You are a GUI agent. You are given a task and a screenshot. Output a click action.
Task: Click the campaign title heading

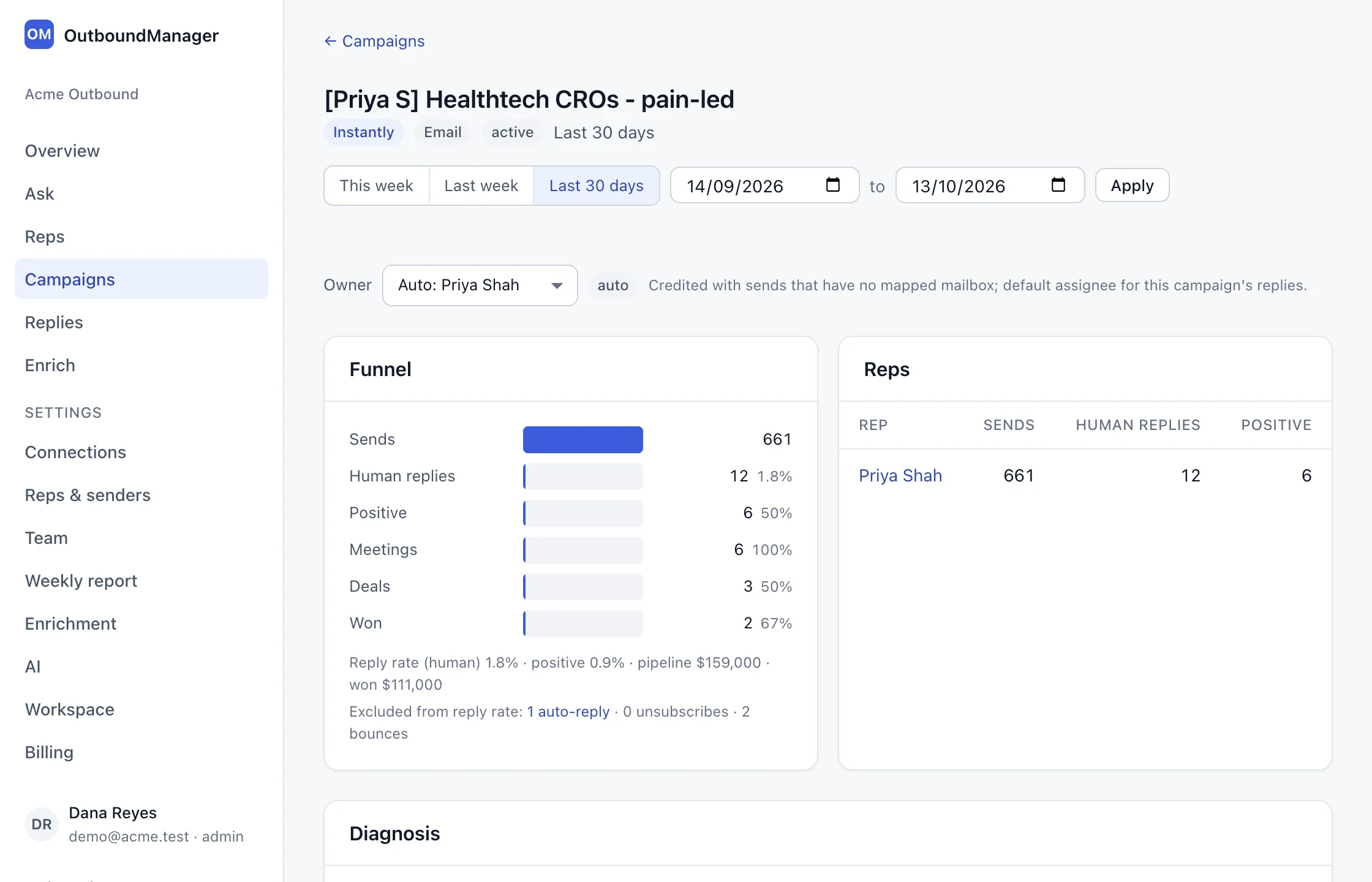point(529,99)
